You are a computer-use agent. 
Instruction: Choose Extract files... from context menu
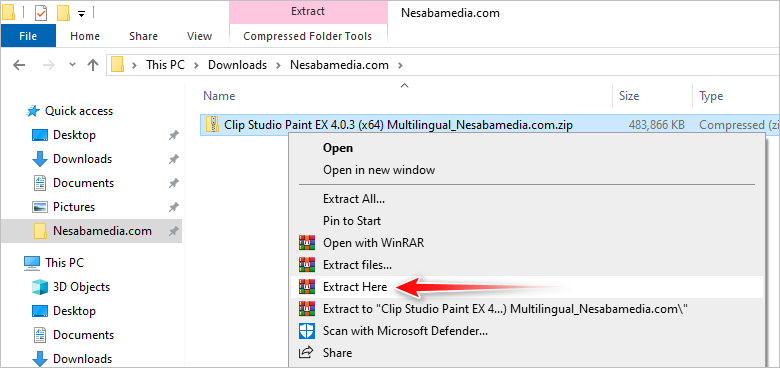(527, 265)
